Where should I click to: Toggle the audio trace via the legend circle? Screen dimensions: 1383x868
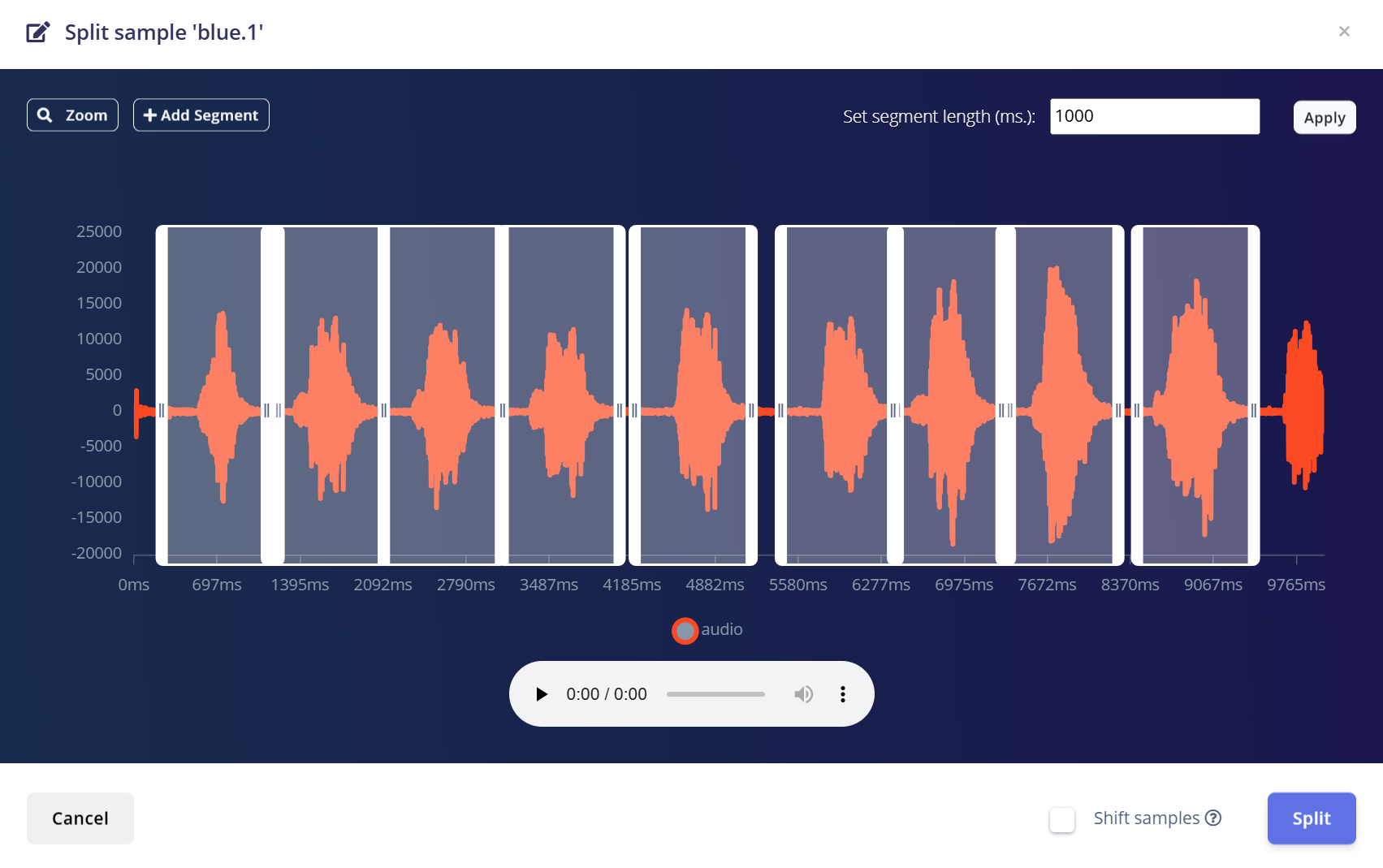click(x=685, y=630)
